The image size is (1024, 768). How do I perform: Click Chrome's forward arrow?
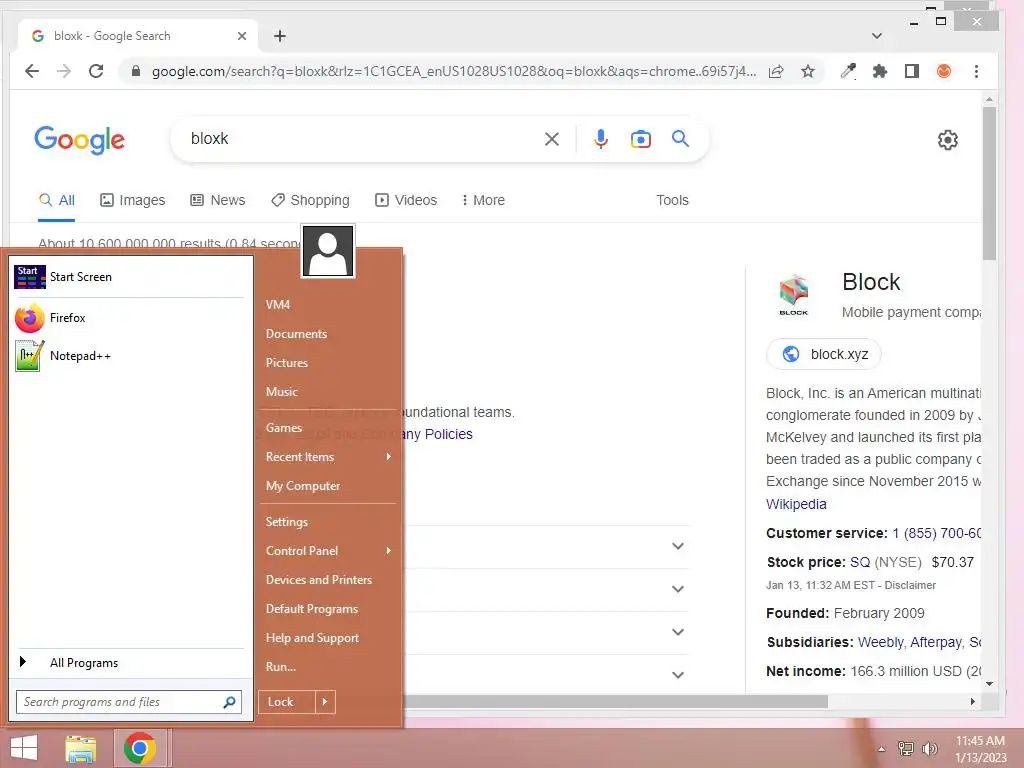pyautogui.click(x=64, y=71)
